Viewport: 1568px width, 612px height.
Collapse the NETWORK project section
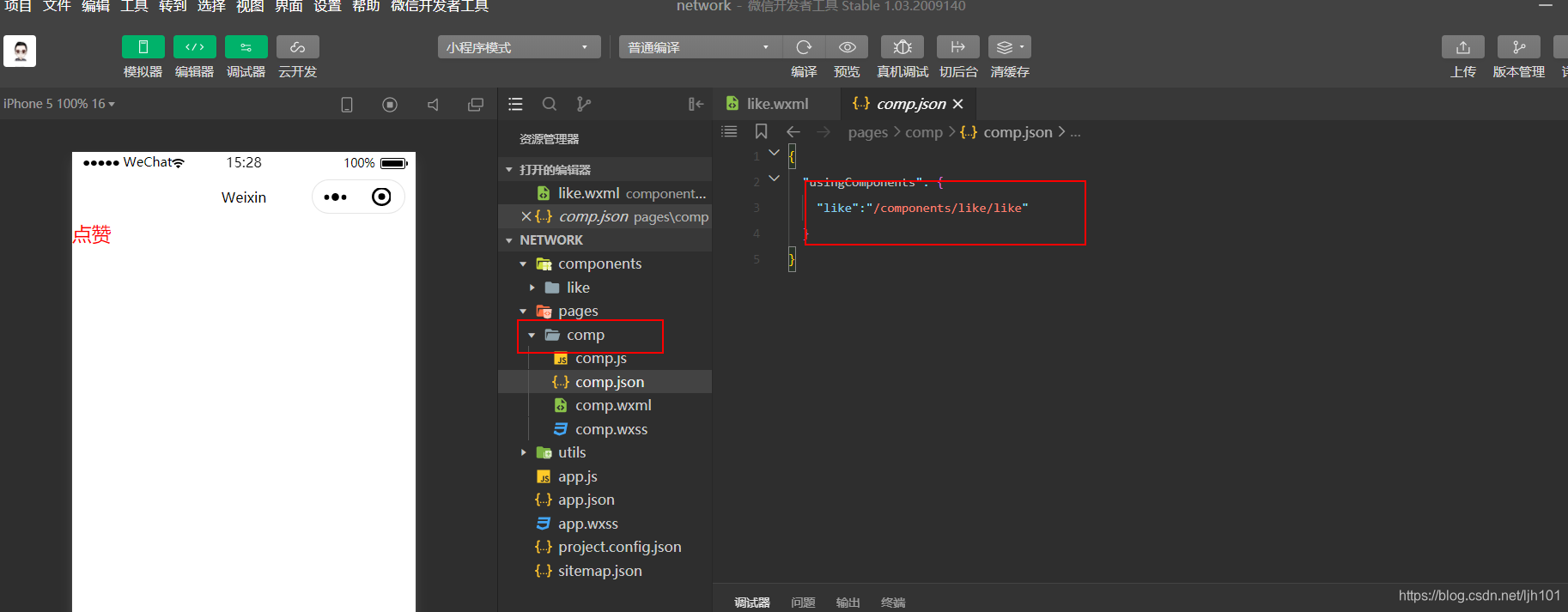(x=509, y=240)
